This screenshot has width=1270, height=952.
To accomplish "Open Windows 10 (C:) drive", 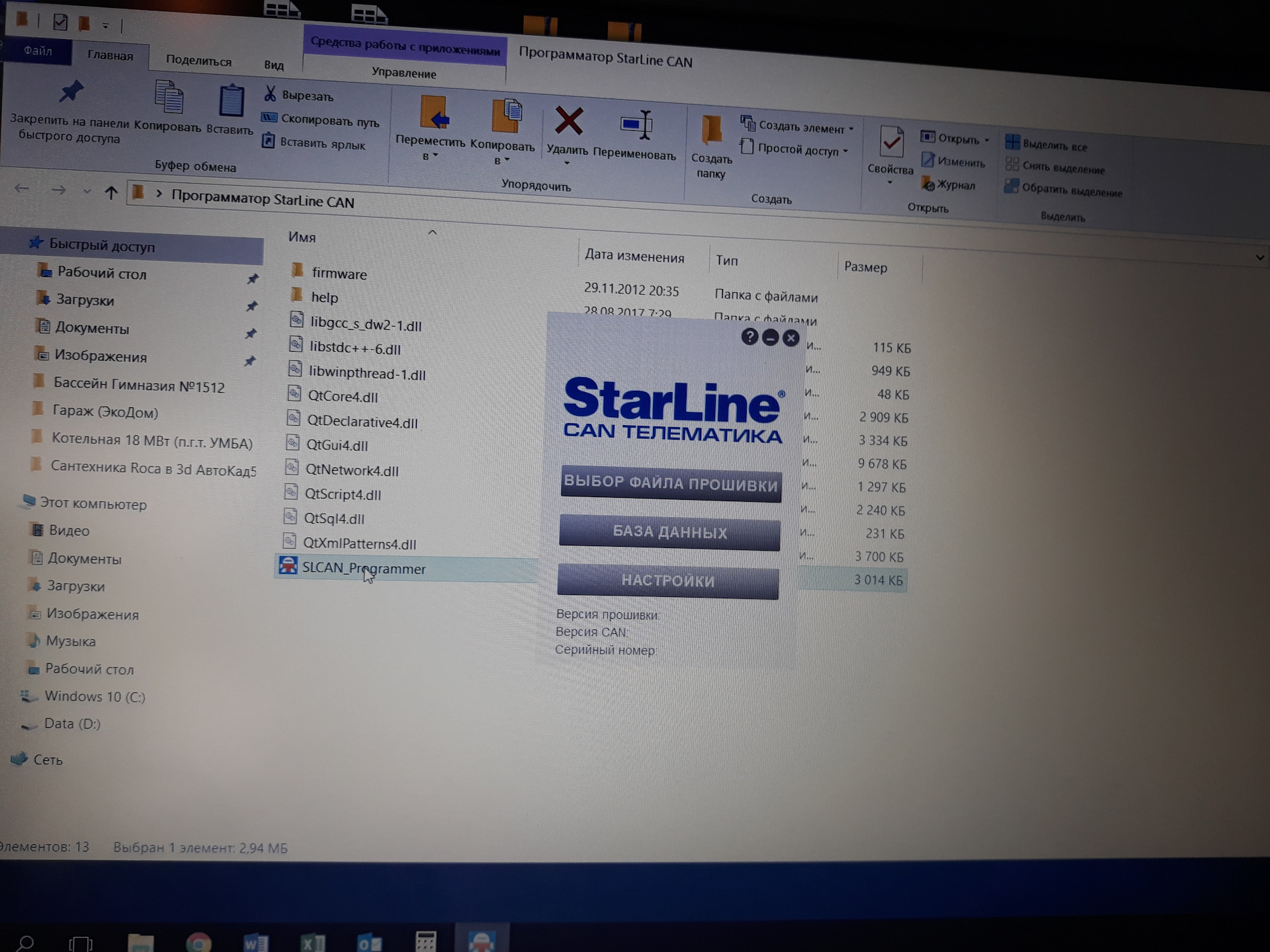I will click(x=95, y=696).
